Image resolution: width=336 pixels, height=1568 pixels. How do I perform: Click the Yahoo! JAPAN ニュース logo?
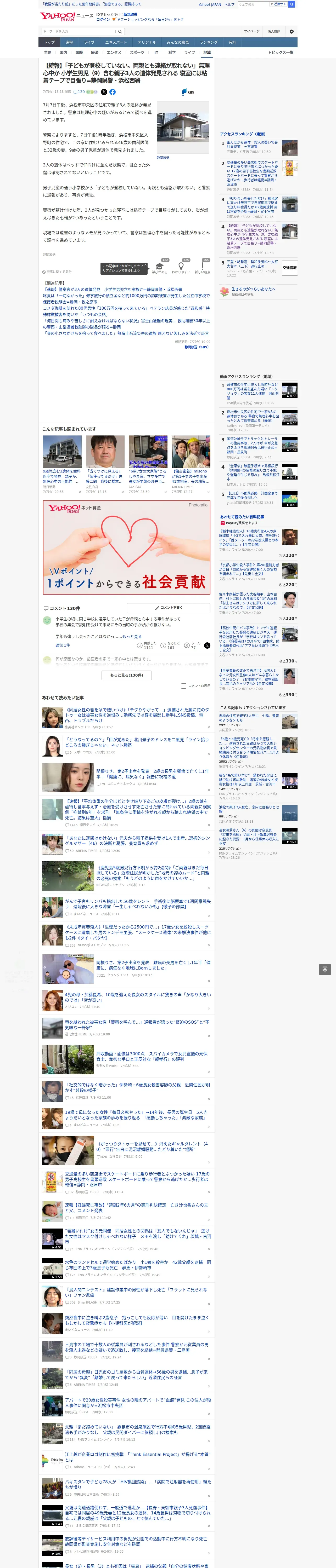pyautogui.click(x=66, y=16)
